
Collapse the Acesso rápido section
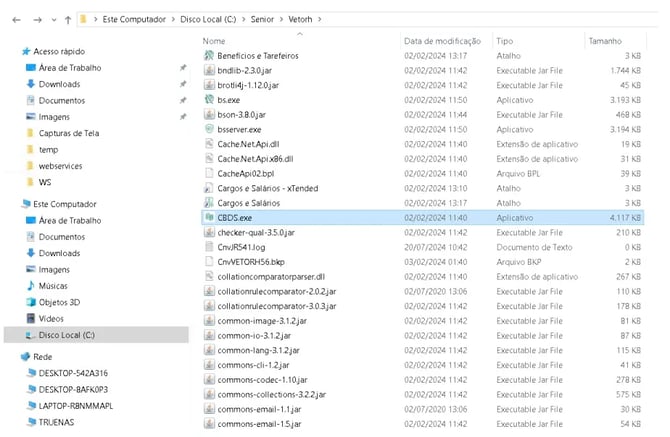coord(10,51)
